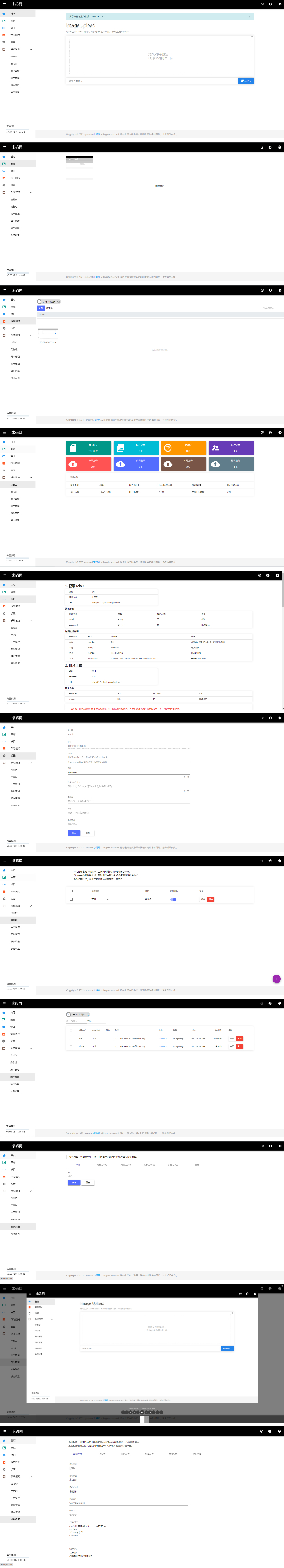
Task: Tick header checkbox above the blue-switch row
Action: click(x=71, y=891)
